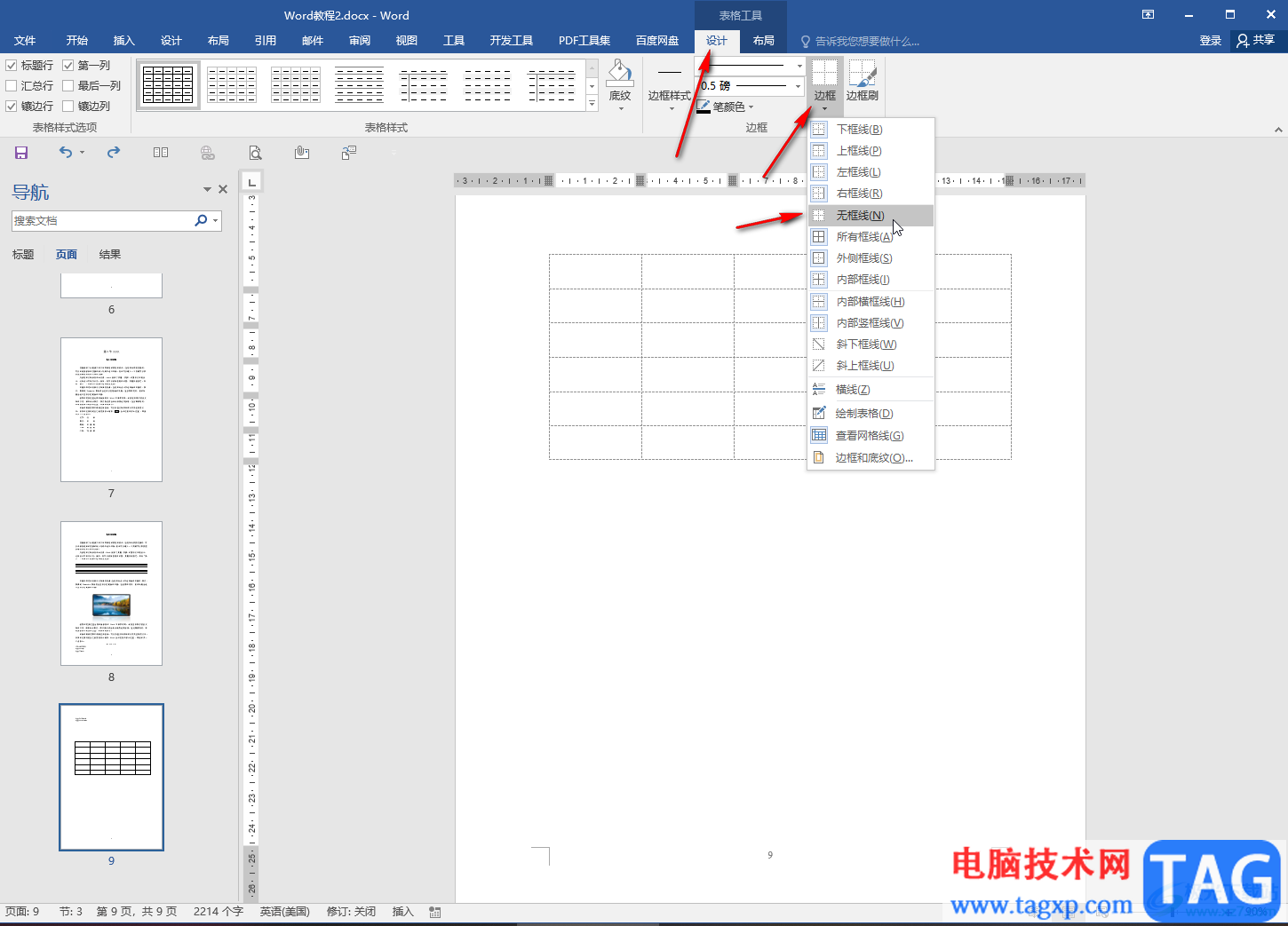
Task: Enable Banded Columns (镶边列) checkbox
Action: coord(68,107)
